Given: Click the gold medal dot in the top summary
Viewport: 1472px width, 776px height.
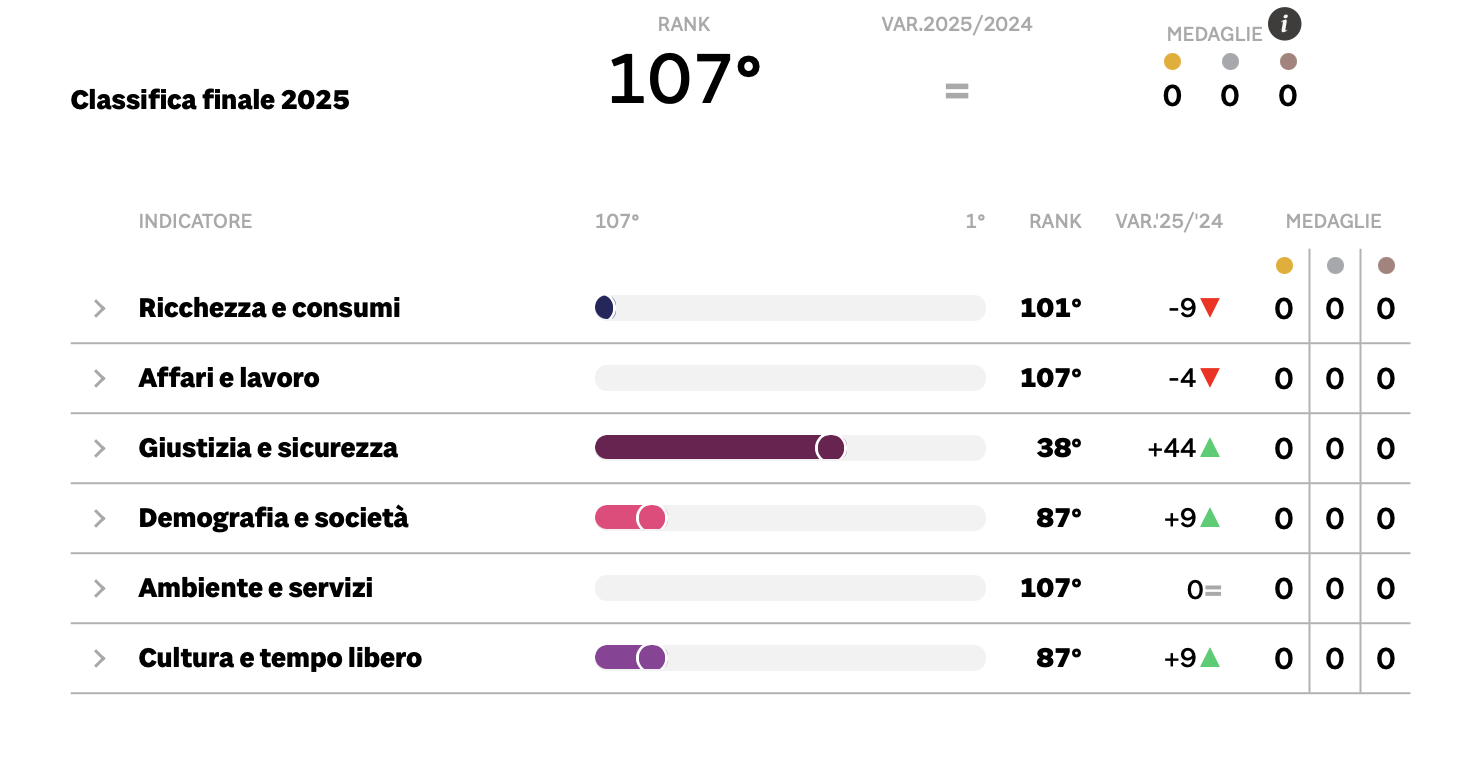Looking at the screenshot, I should point(1172,62).
